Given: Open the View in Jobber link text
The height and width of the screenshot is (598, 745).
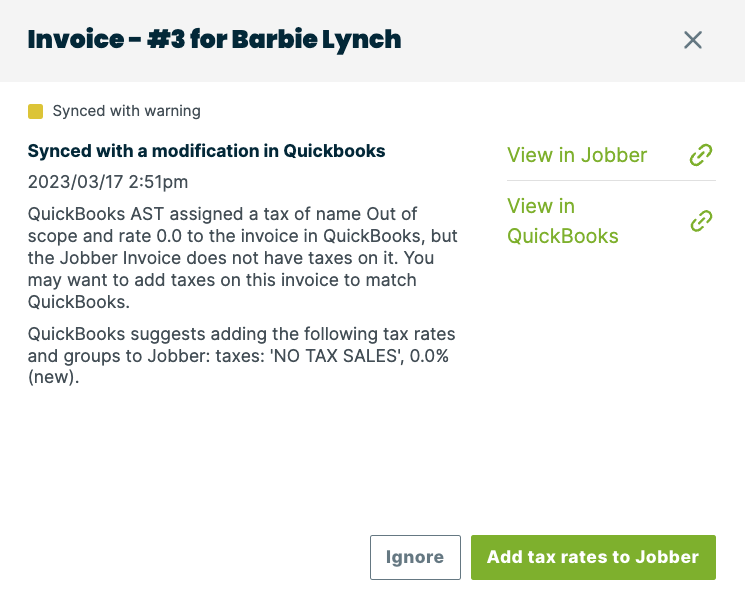Looking at the screenshot, I should [x=577, y=155].
